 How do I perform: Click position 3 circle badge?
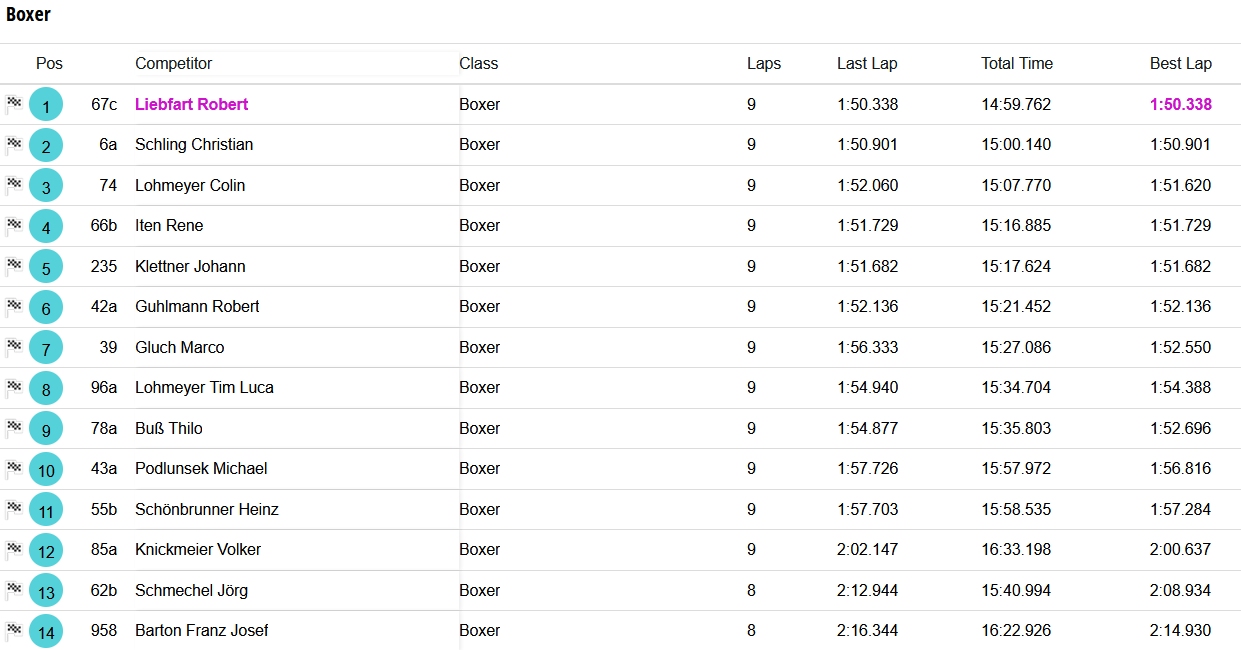click(46, 186)
